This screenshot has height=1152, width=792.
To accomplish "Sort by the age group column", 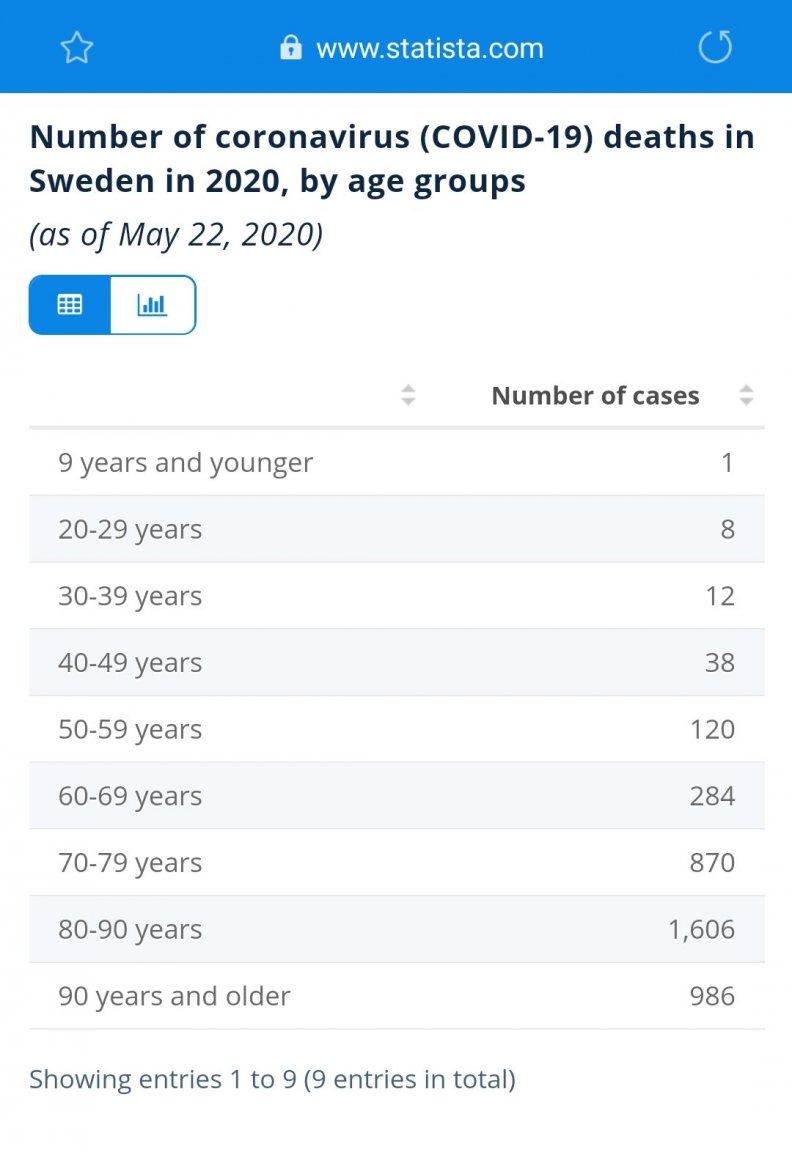I will pos(408,396).
